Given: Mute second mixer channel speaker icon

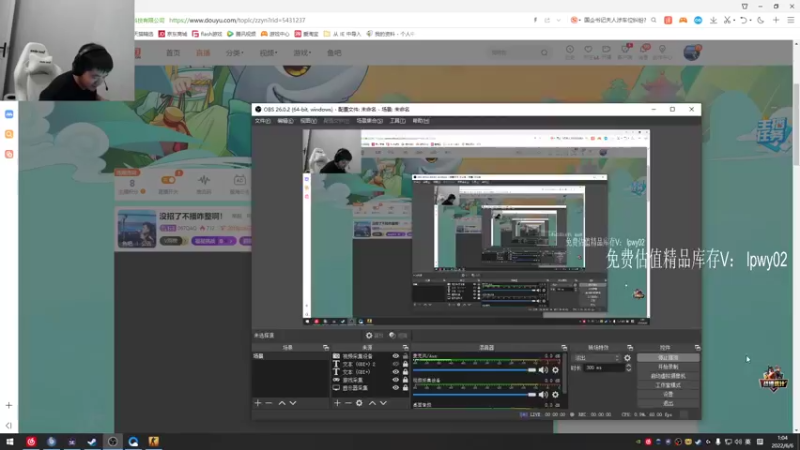Looking at the screenshot, I should point(543,394).
